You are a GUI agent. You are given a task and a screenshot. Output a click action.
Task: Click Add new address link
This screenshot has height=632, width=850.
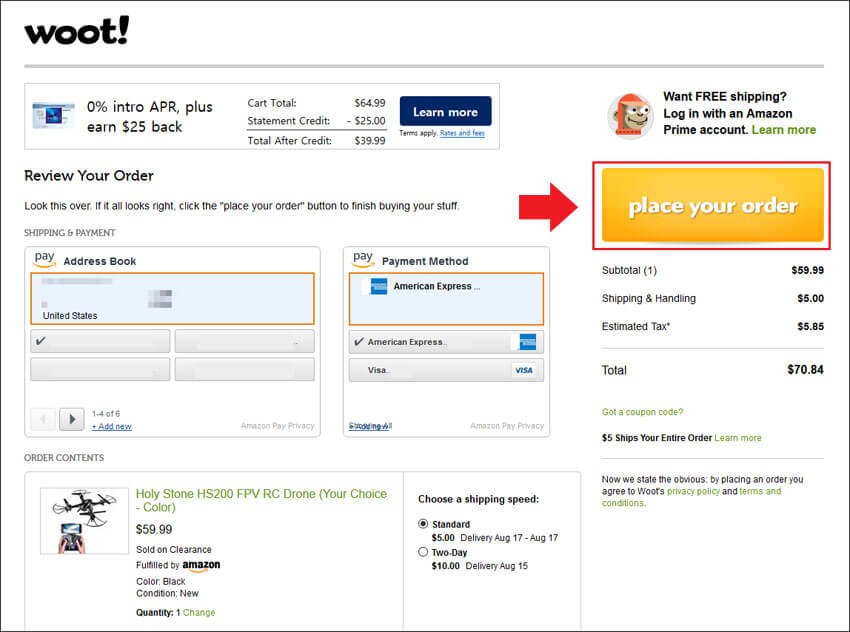pos(112,427)
